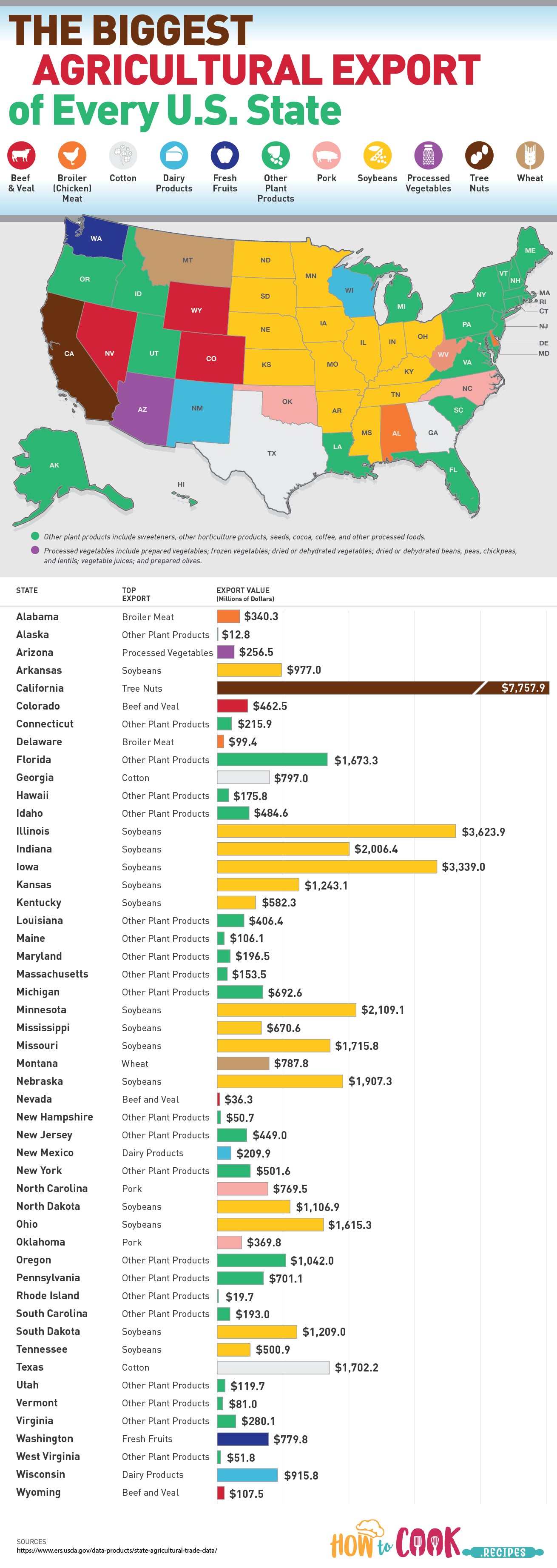
Task: Click the Other Plant Products legend icon
Action: 276,155
